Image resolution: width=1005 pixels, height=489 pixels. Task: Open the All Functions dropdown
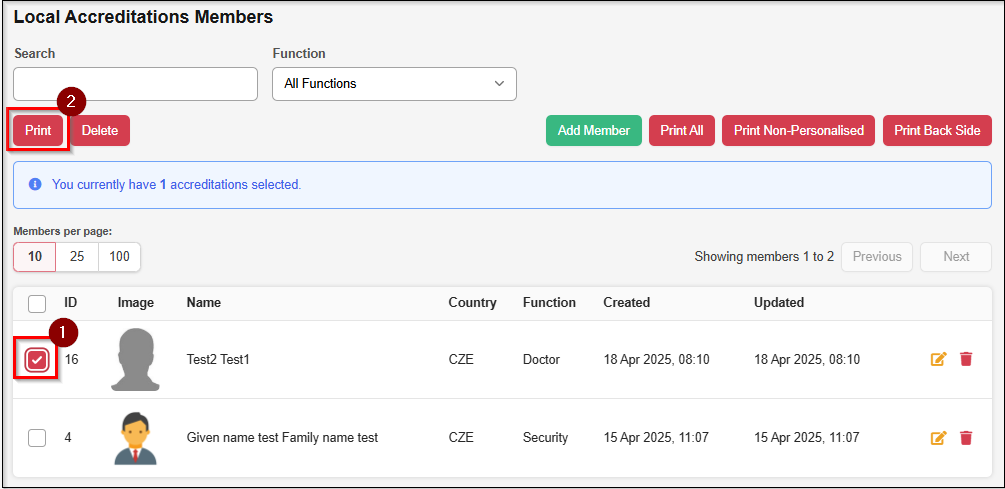point(394,84)
